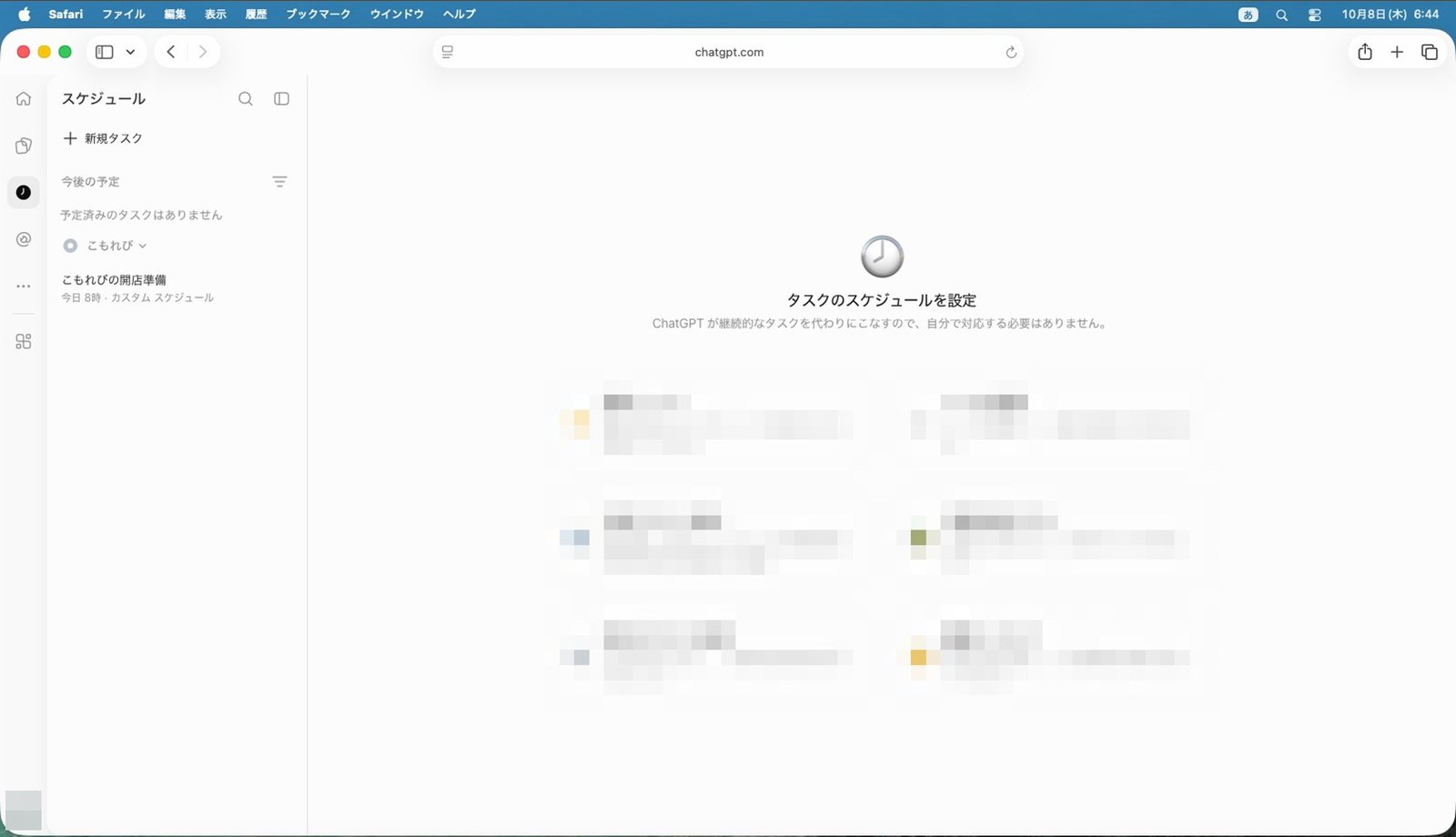Go back with Safari's back arrow

point(171,52)
